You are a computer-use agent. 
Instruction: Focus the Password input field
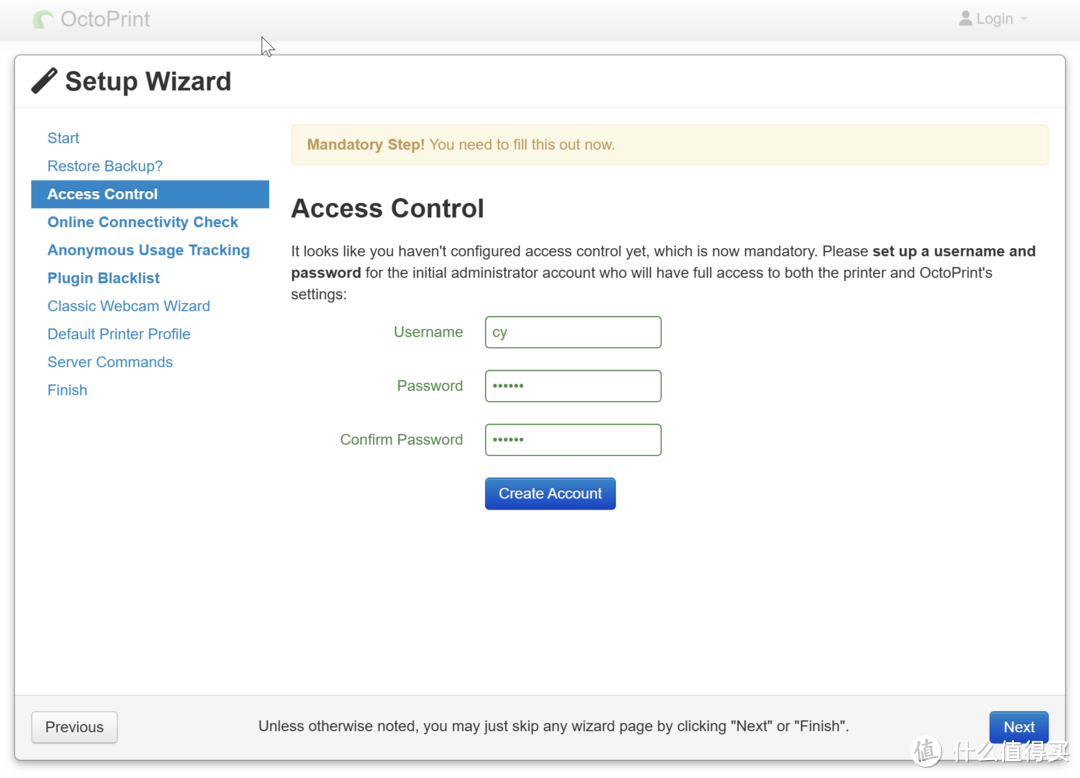point(573,386)
